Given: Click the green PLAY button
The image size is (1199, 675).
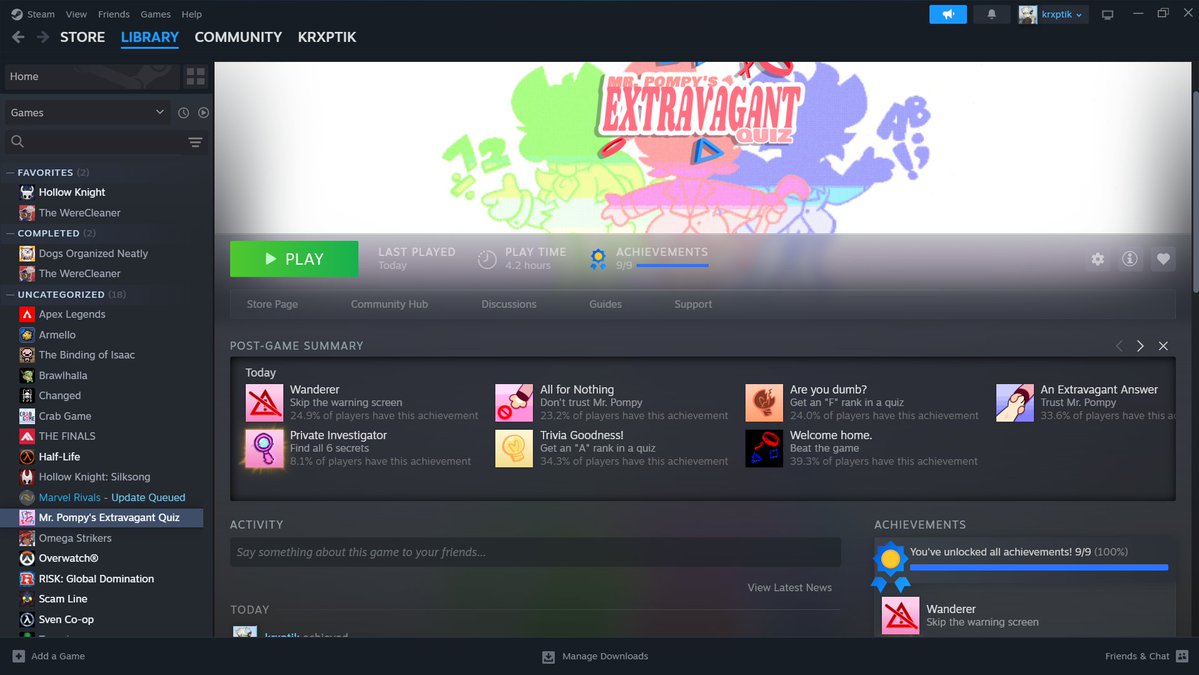Looking at the screenshot, I should (294, 259).
